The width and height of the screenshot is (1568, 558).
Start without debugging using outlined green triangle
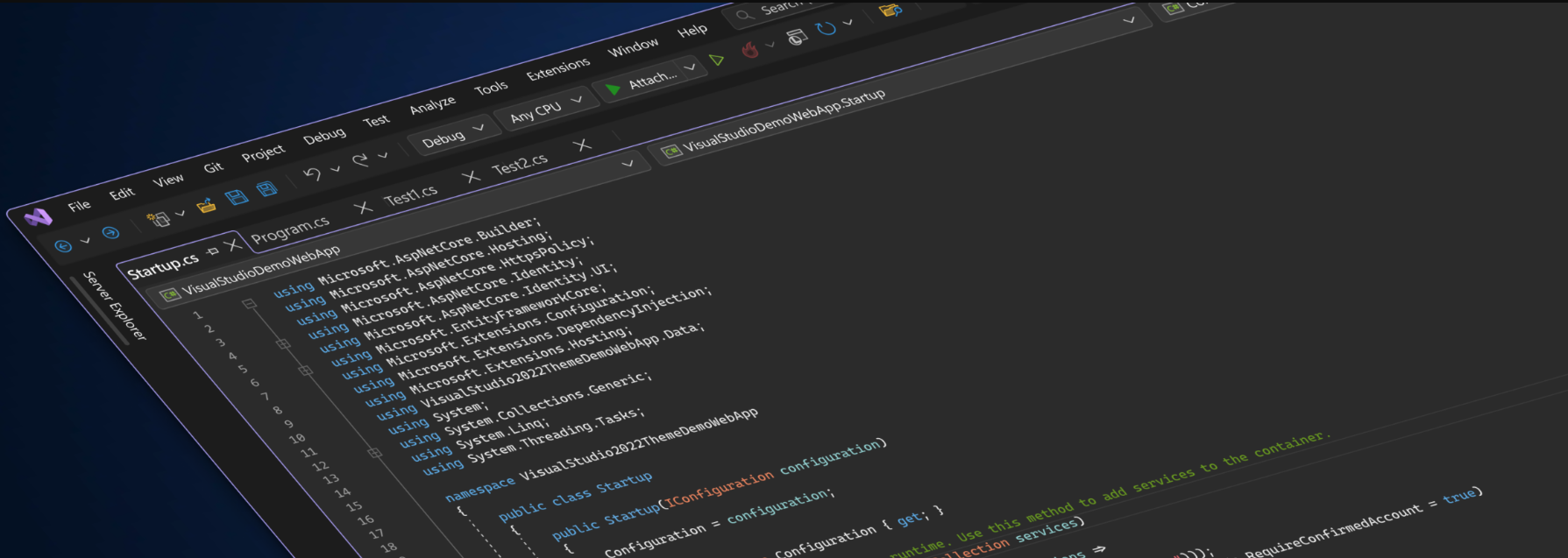tap(717, 60)
